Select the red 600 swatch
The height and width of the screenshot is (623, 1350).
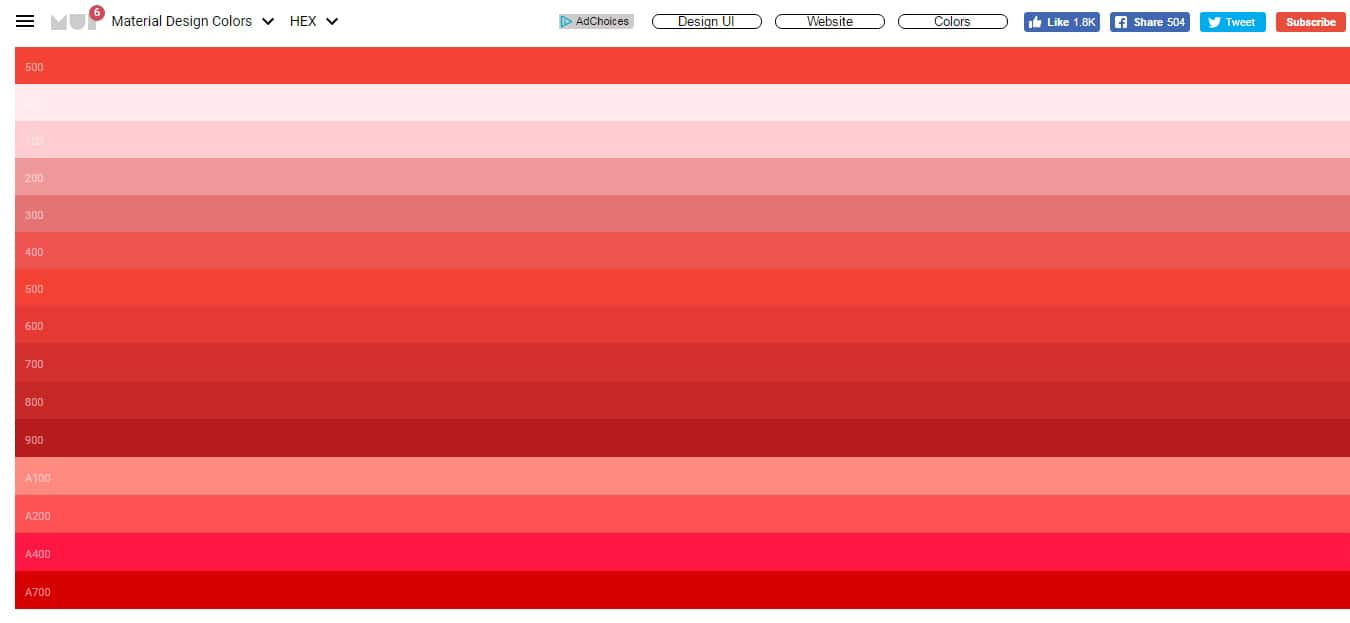(x=682, y=324)
